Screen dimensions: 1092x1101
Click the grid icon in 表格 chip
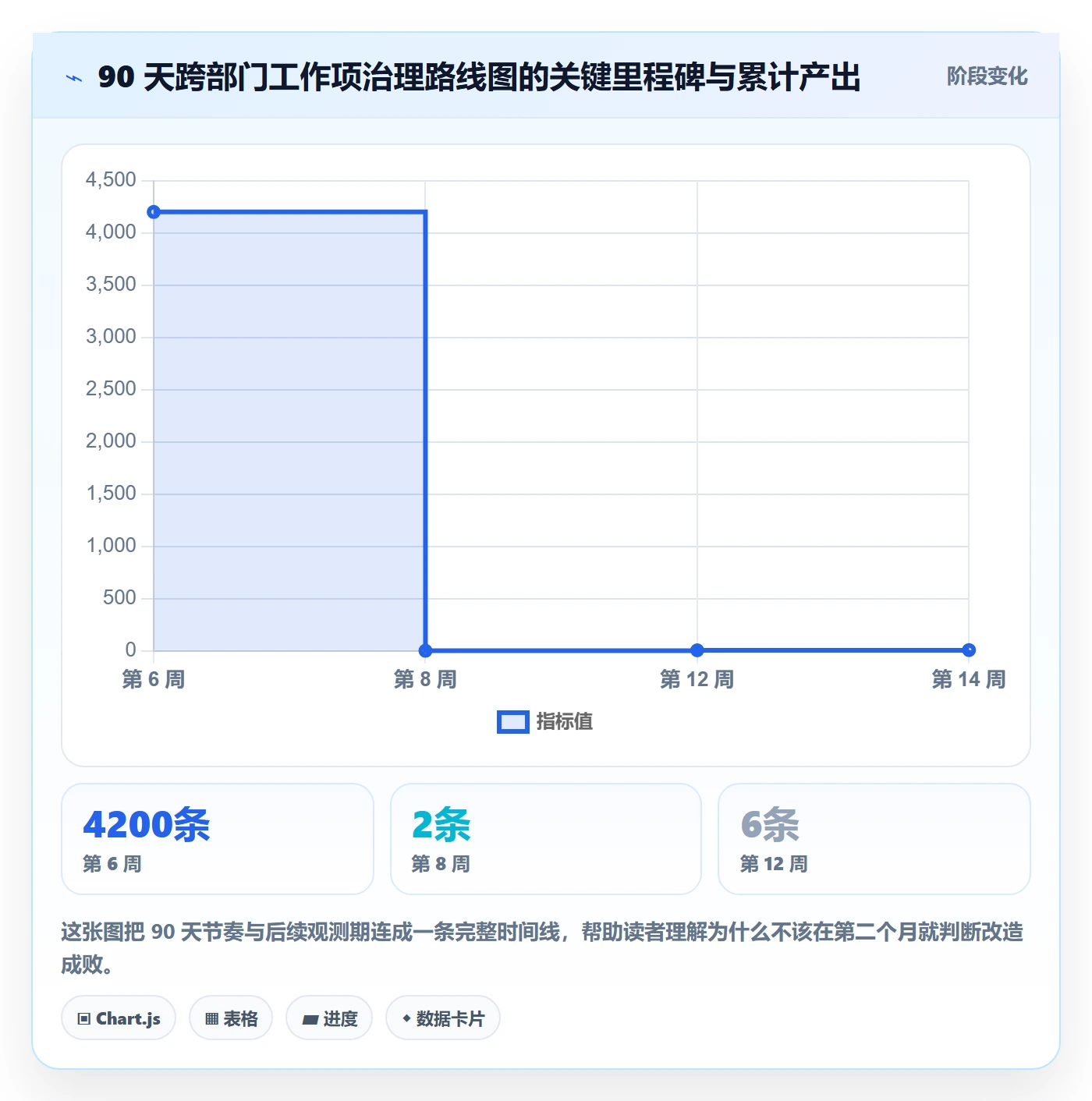coord(211,1019)
